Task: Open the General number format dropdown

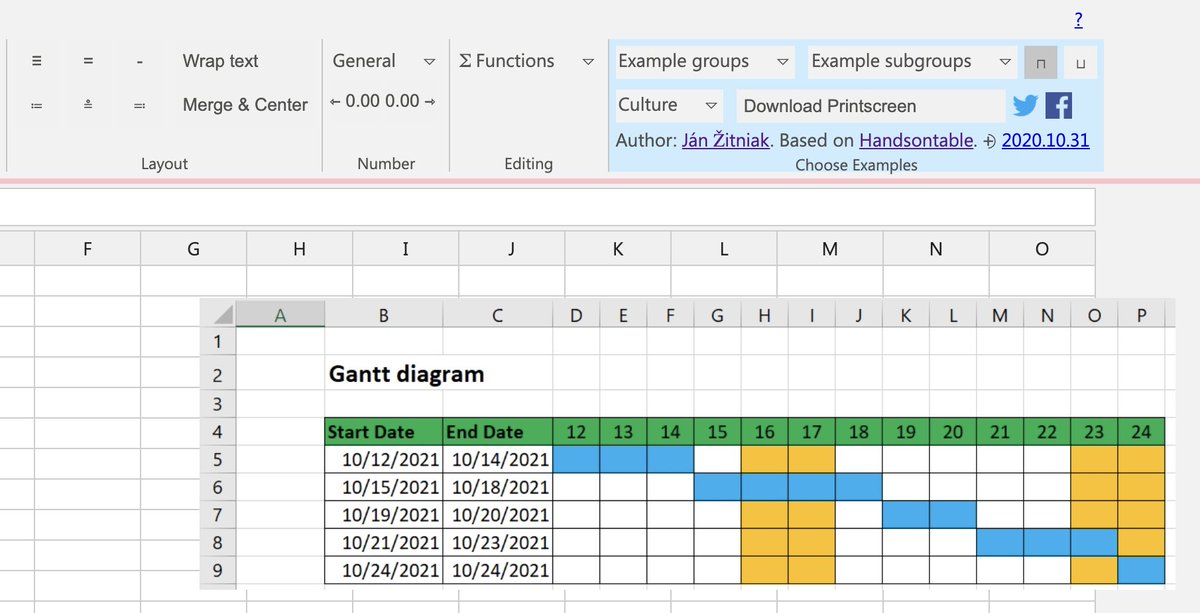Action: 383,61
